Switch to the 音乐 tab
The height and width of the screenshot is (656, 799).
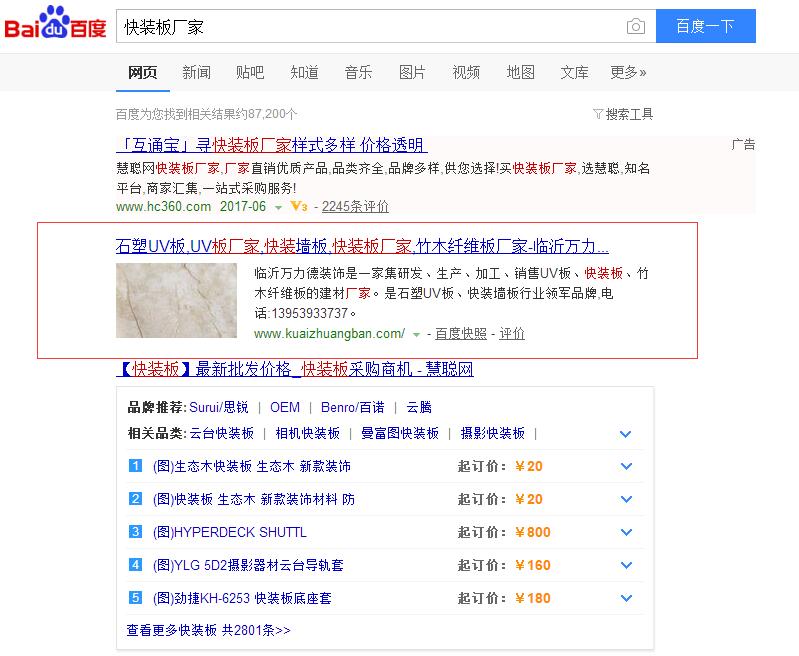coord(358,72)
